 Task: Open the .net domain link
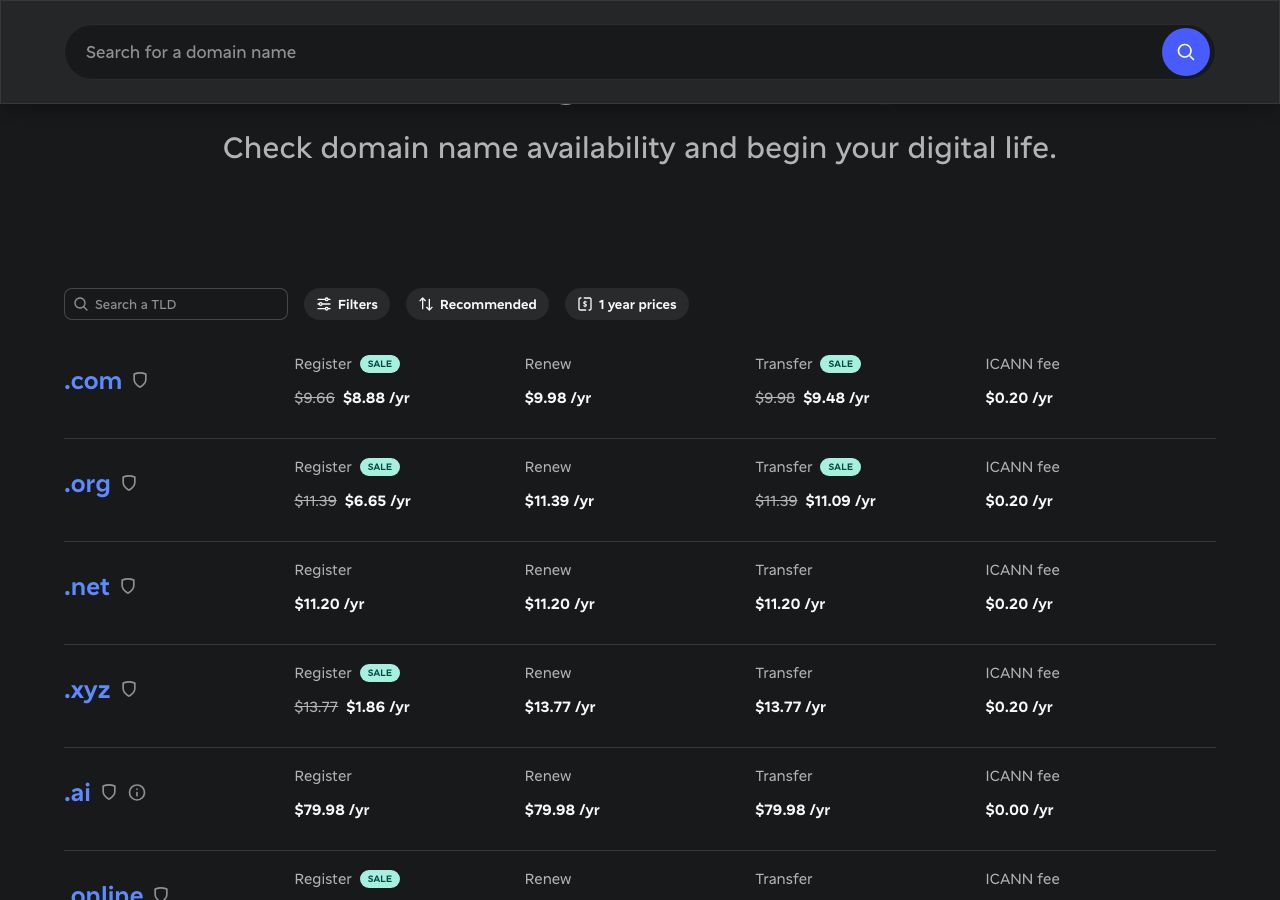tap(87, 587)
